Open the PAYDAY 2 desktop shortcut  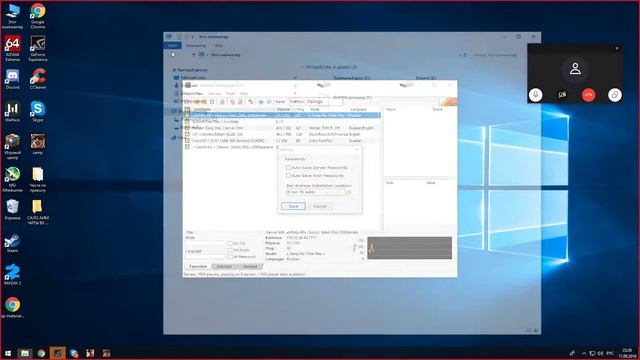pos(12,275)
